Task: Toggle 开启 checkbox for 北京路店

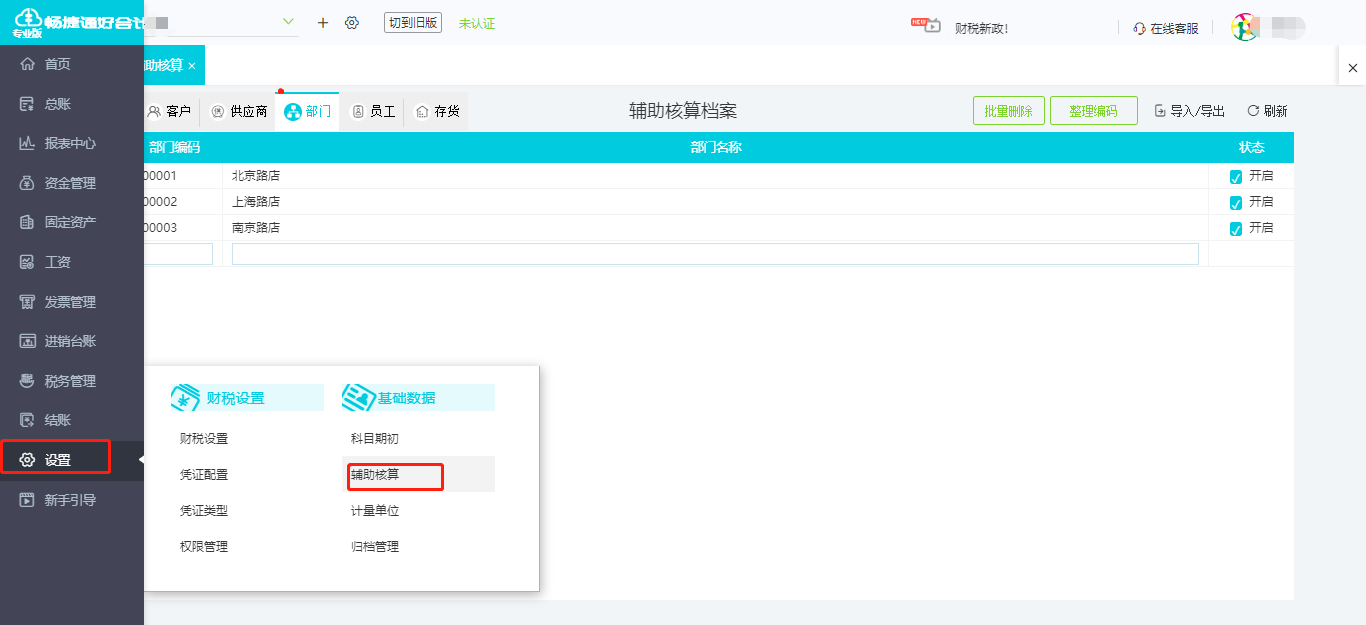Action: (x=1236, y=177)
